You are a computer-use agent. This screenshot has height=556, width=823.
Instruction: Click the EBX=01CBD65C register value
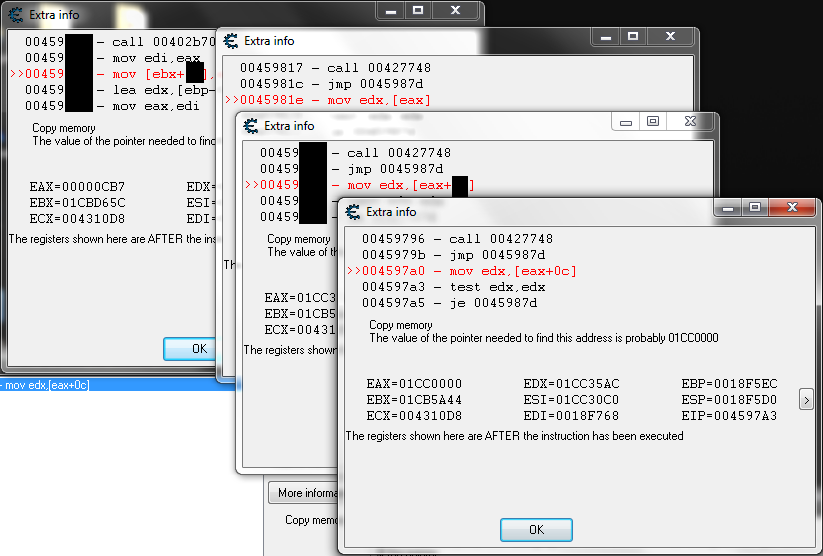click(x=77, y=203)
